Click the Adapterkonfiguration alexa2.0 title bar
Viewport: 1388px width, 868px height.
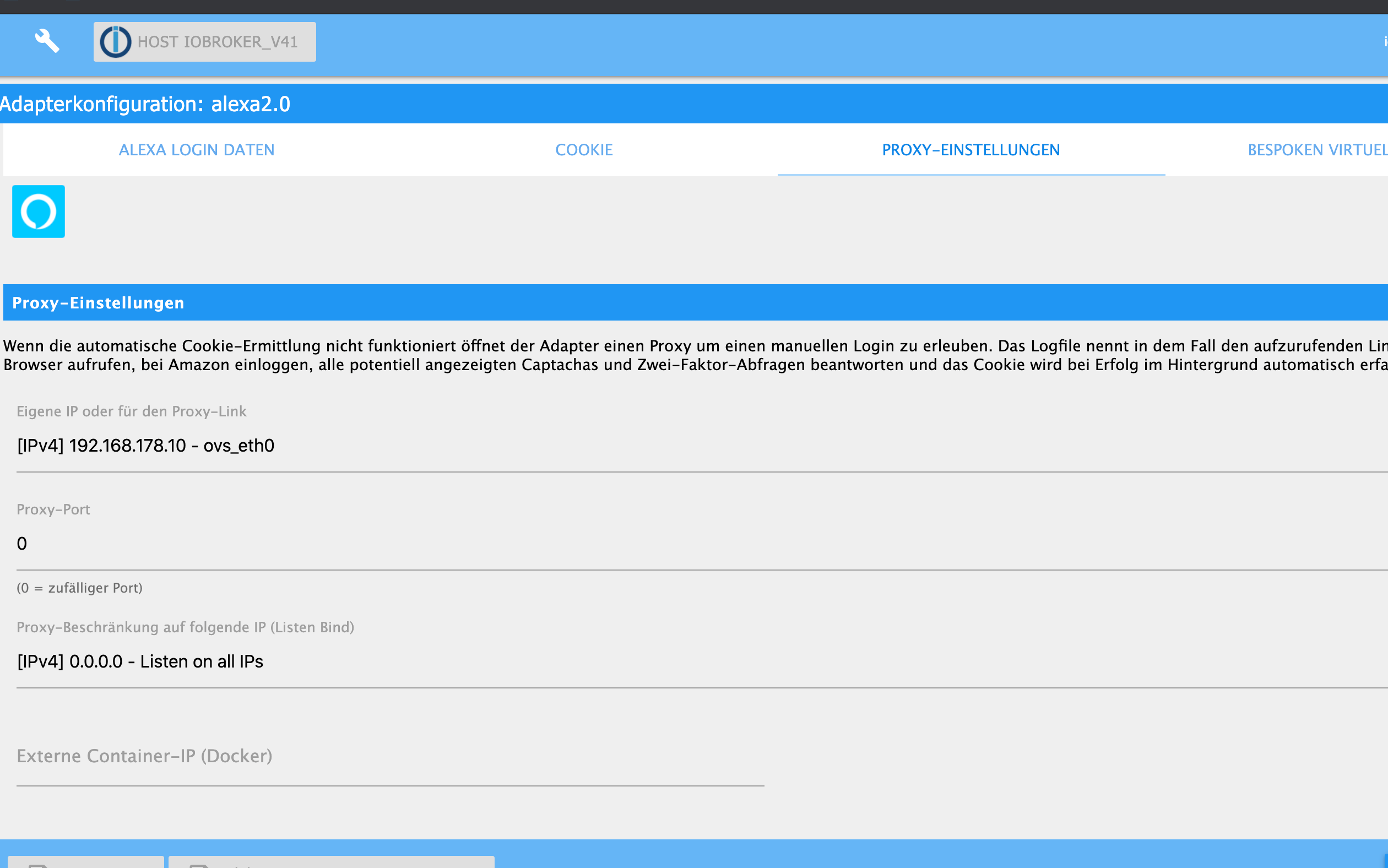(x=145, y=104)
